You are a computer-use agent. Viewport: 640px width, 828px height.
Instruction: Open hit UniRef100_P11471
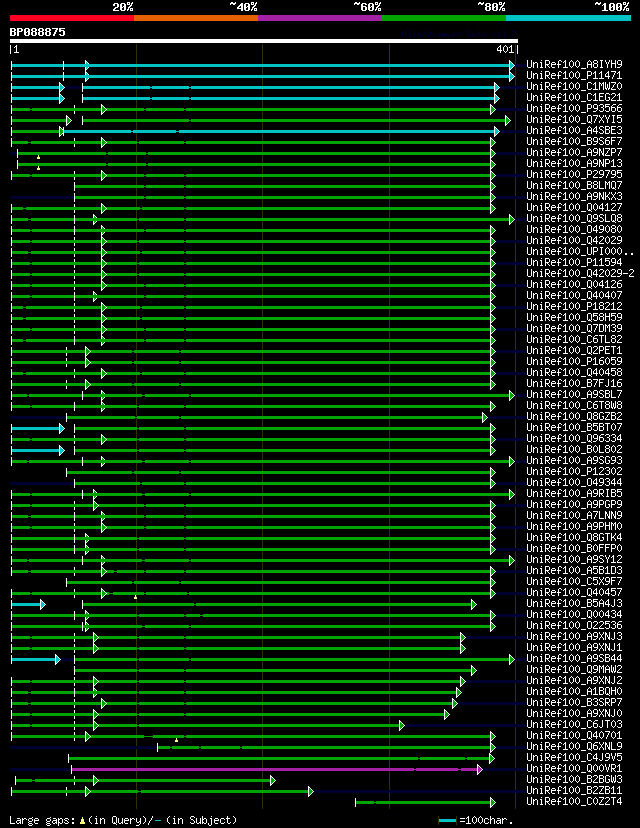[574, 76]
